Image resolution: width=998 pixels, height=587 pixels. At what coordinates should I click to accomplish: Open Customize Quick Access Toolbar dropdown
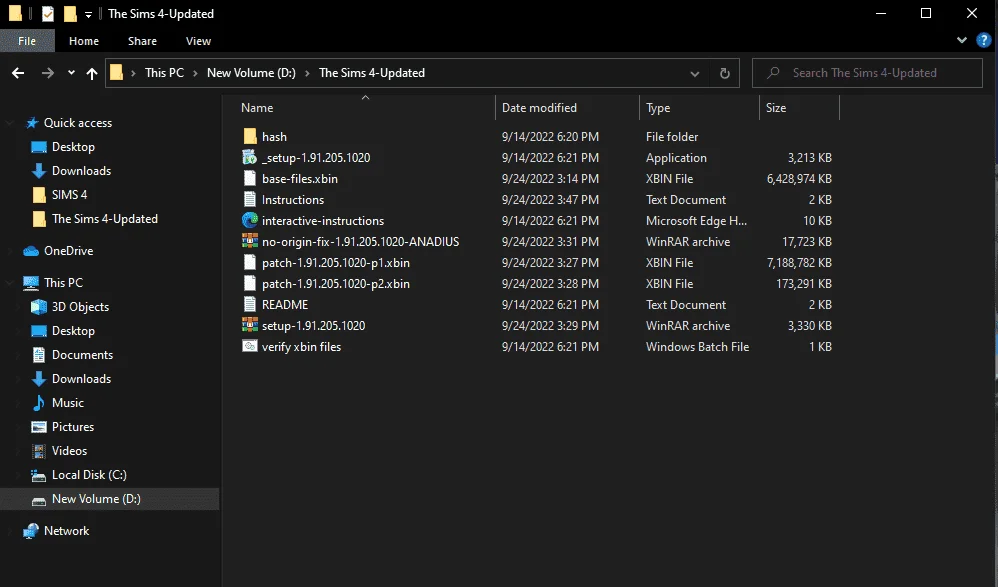[88, 14]
